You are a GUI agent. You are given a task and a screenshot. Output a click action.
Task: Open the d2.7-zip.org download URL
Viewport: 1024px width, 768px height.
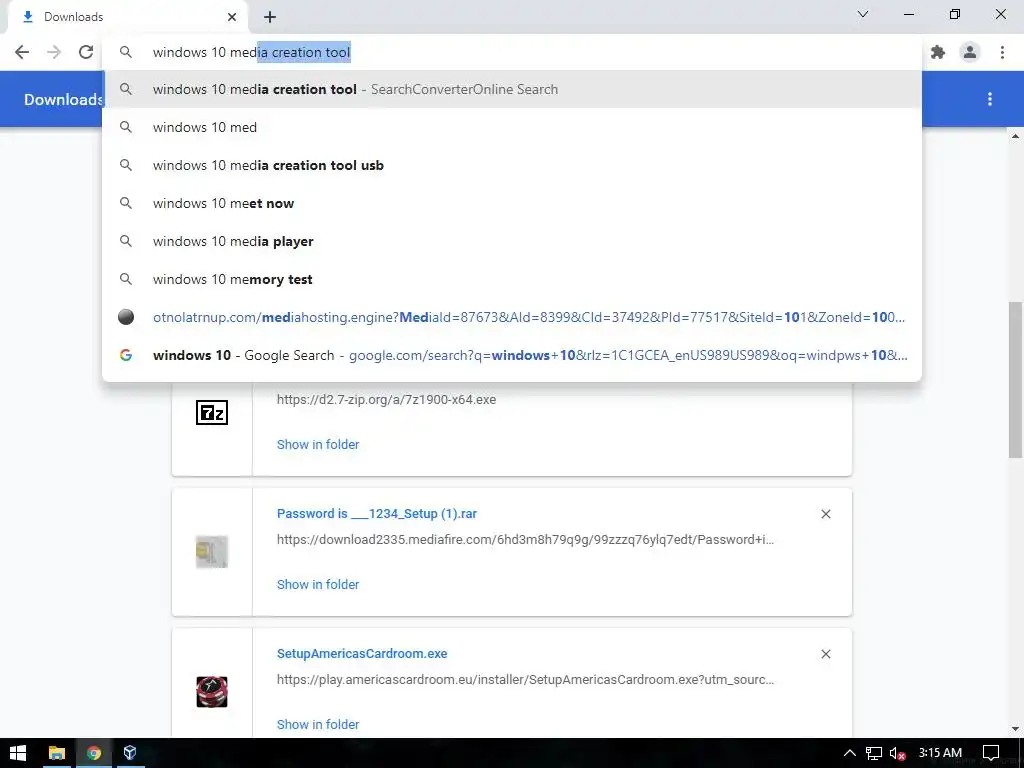tap(386, 399)
